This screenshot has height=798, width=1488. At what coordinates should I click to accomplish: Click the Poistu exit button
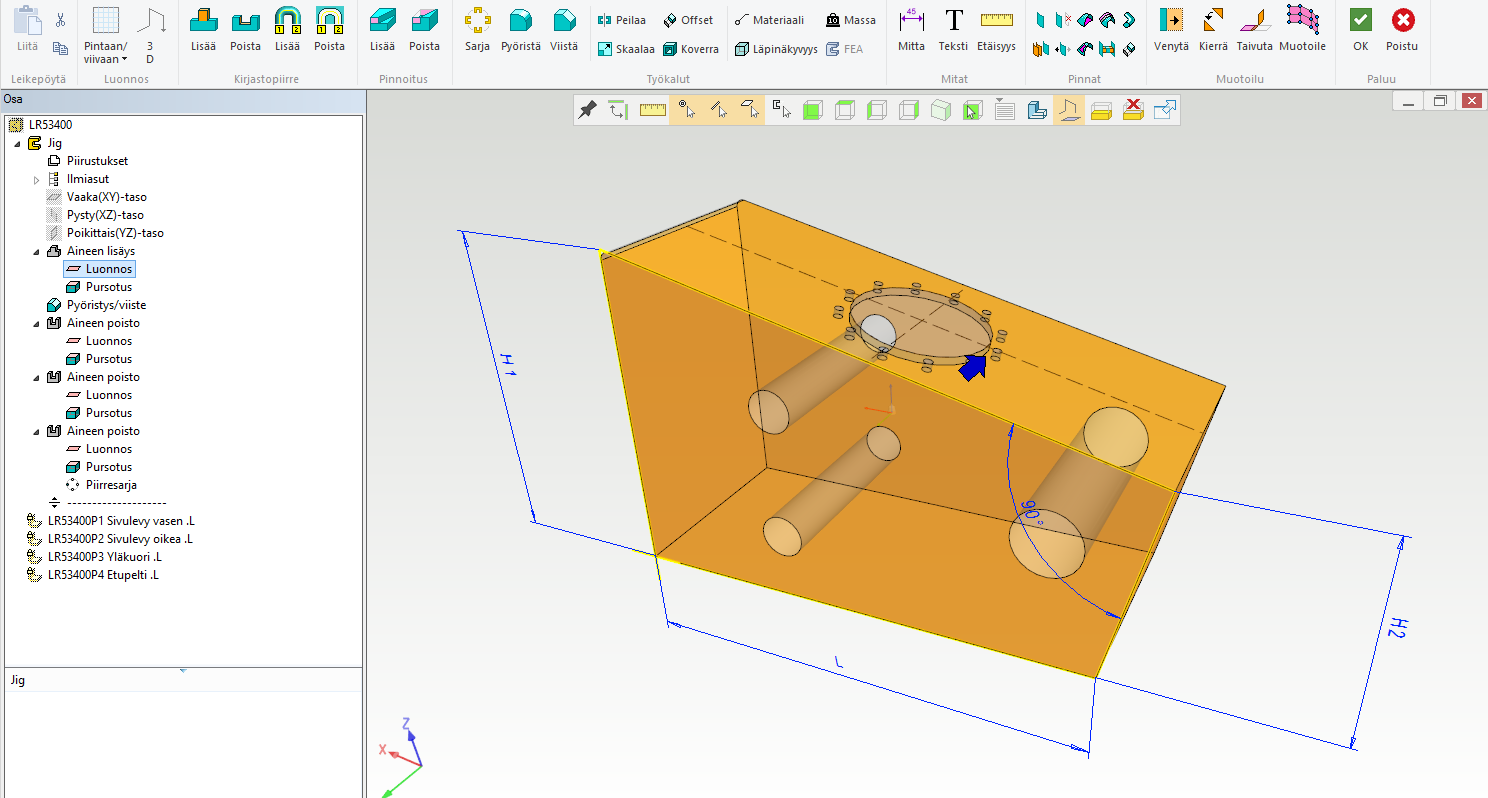tap(1402, 29)
